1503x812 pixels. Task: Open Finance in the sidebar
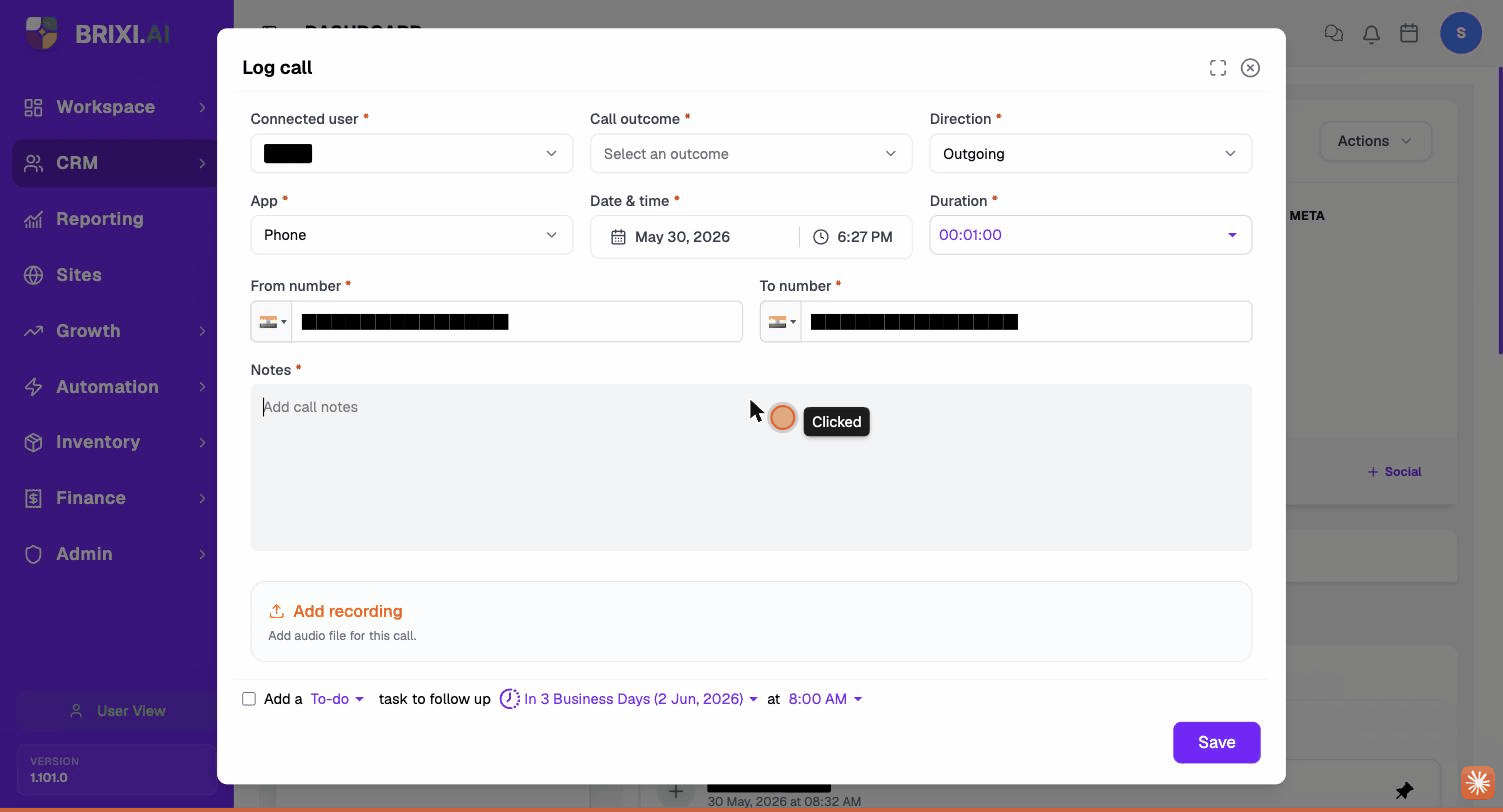coord(115,498)
